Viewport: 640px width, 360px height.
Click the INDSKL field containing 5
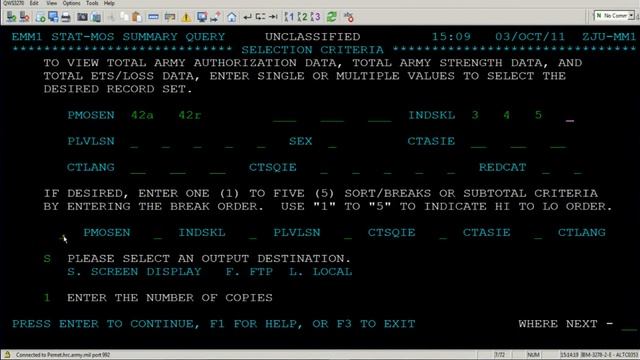[538, 115]
